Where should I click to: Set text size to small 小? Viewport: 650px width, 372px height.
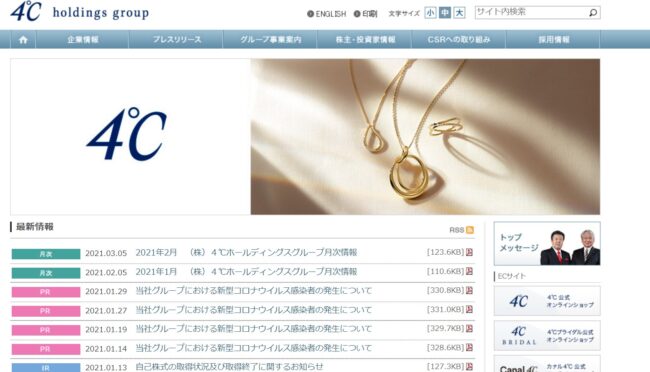pos(430,13)
